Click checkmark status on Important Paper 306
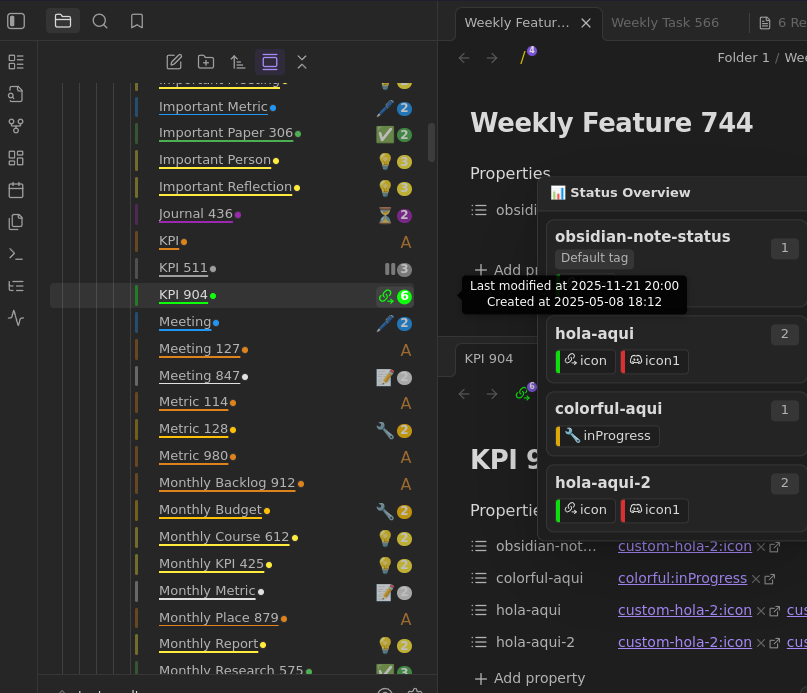Screen dimensions: 807x693 [x=384, y=135]
